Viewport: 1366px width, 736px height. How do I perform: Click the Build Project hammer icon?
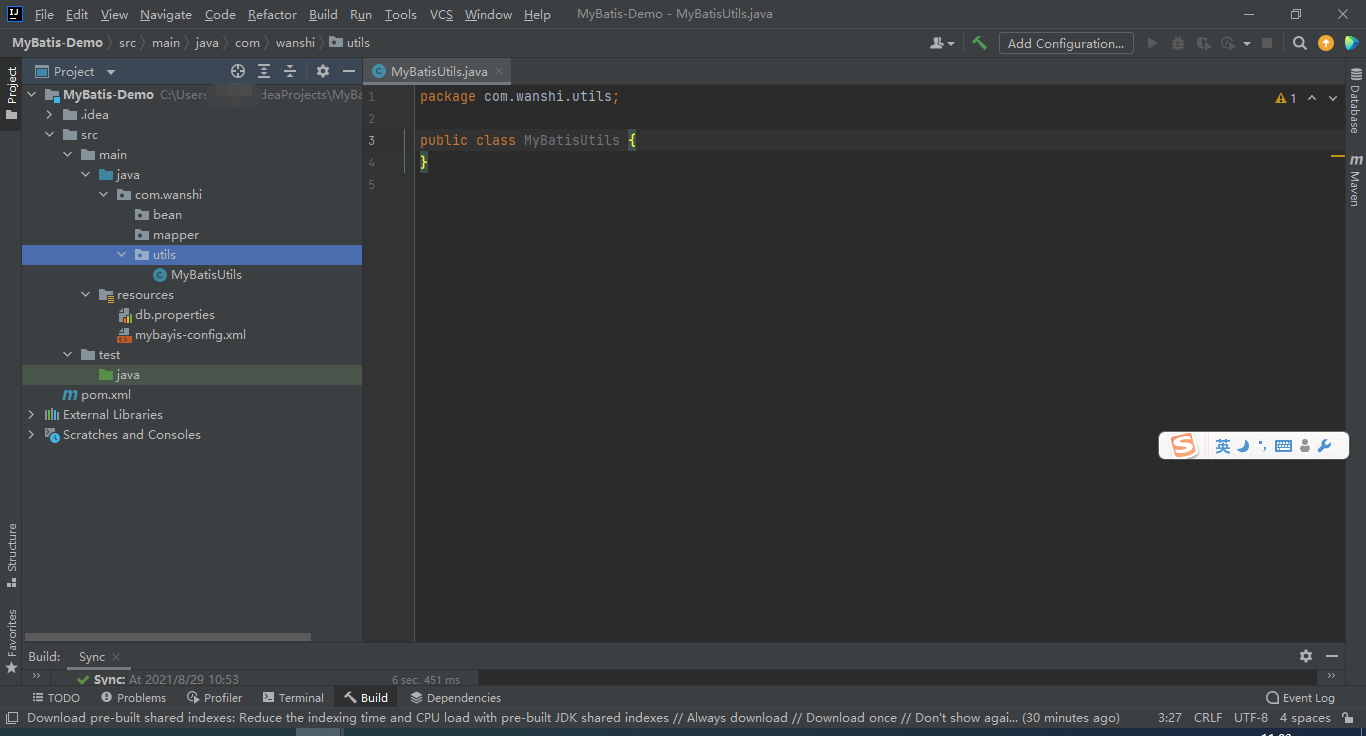point(979,43)
